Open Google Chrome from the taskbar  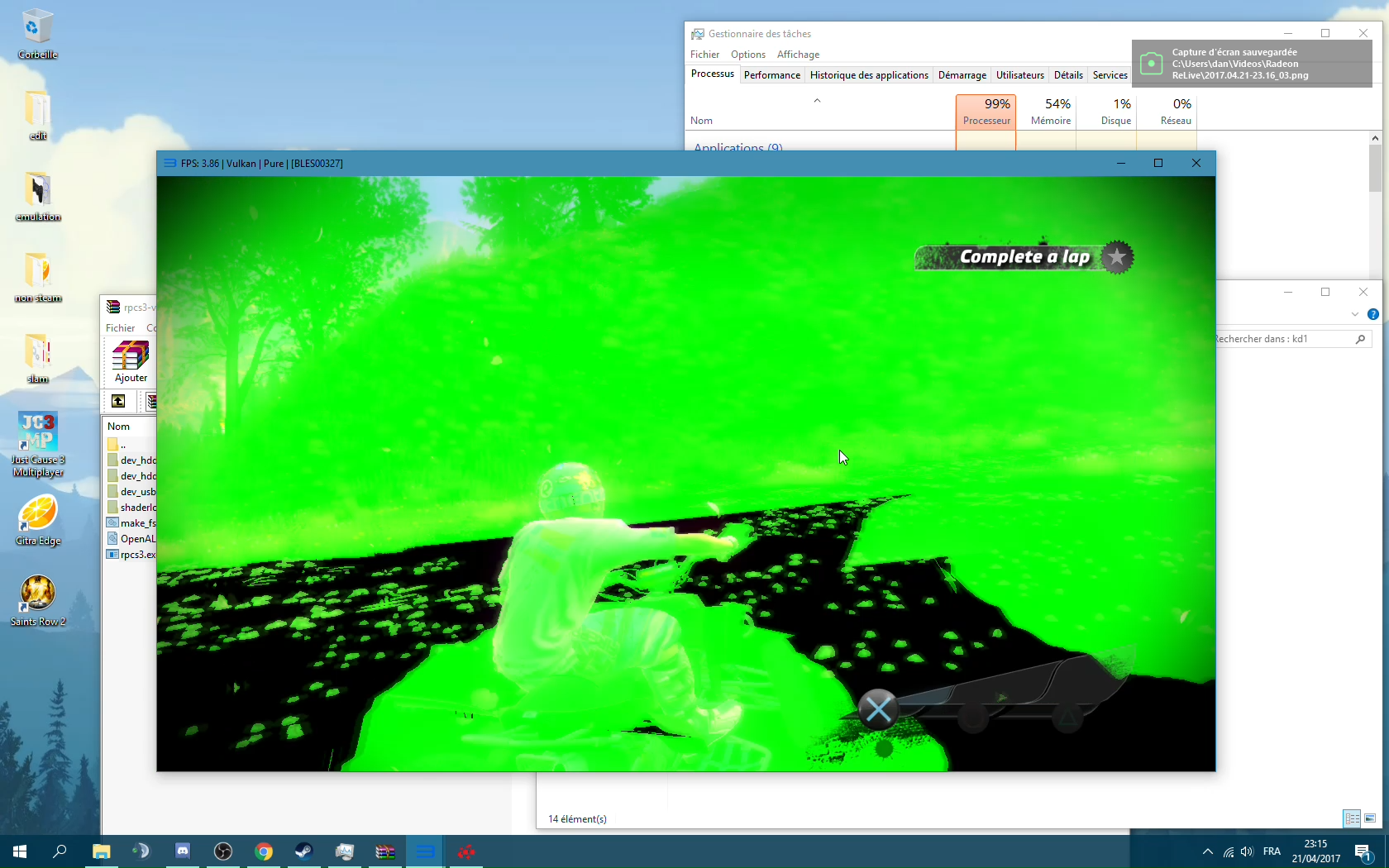[x=263, y=851]
